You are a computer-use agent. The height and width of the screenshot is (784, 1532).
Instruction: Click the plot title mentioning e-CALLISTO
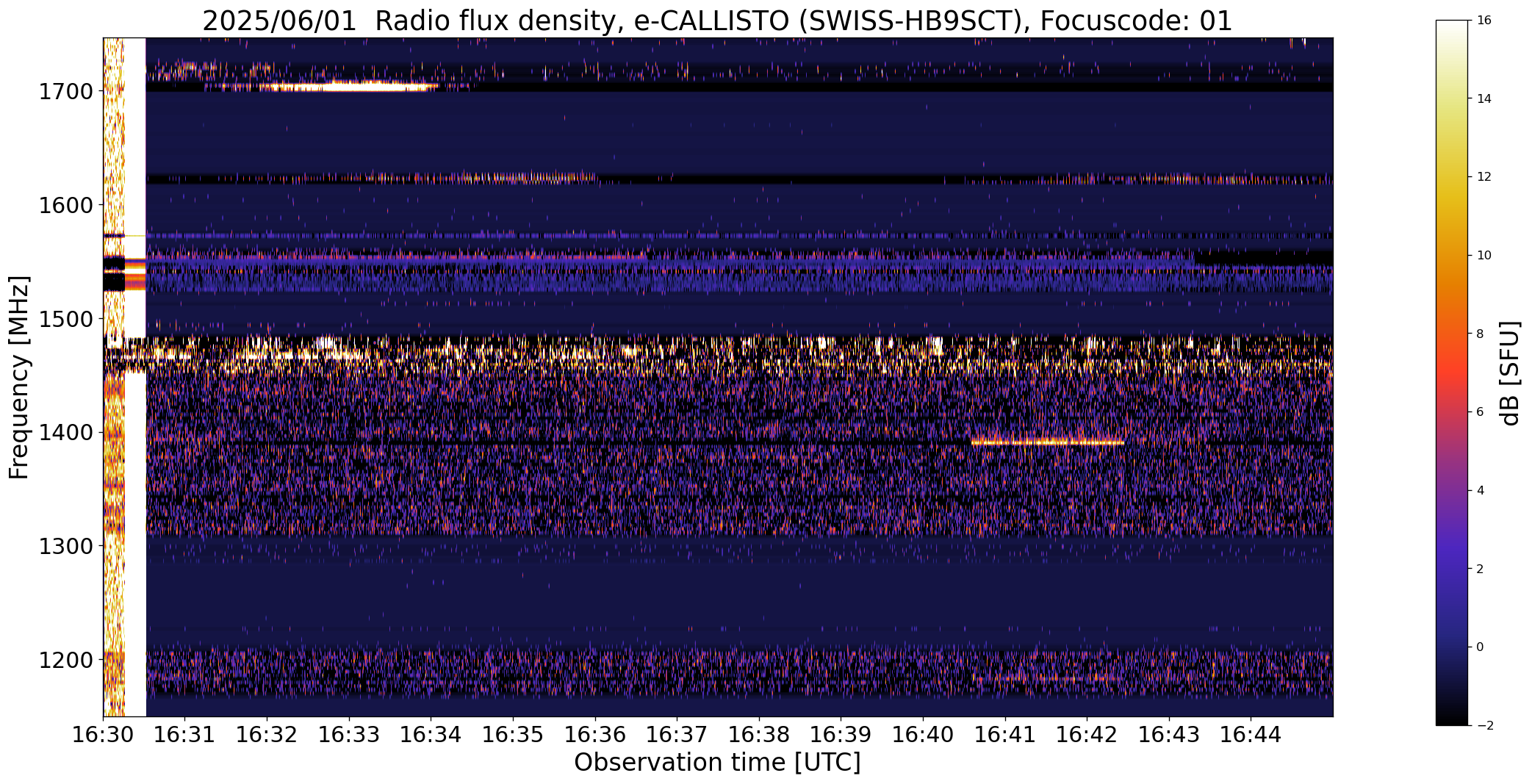point(717,21)
